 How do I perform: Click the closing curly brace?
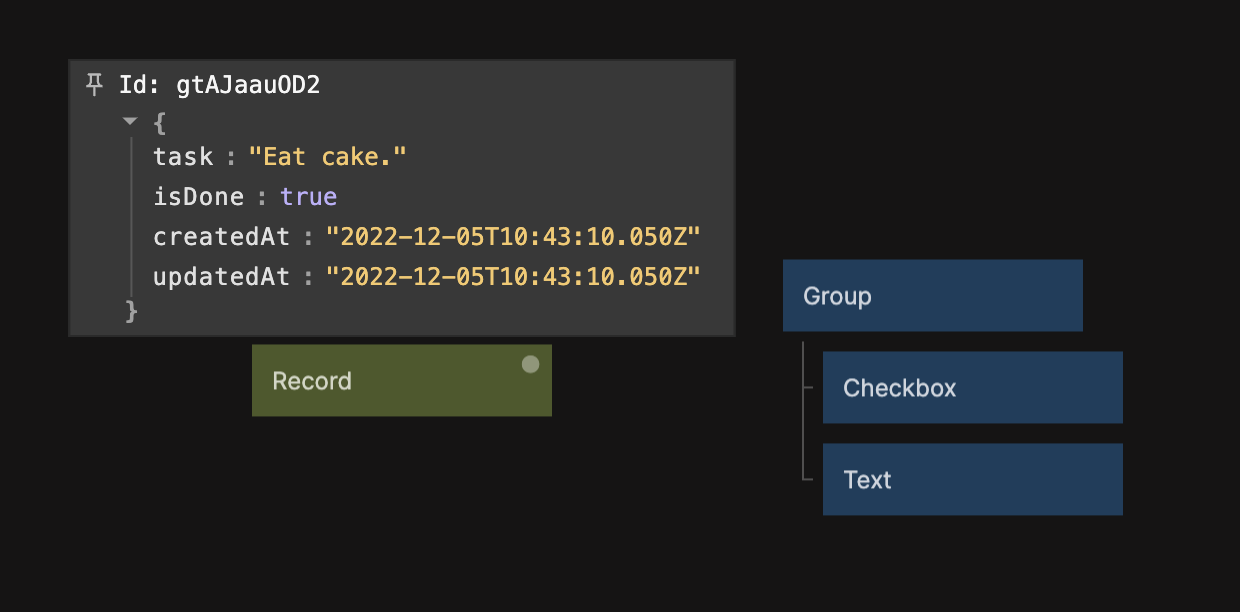coord(131,311)
